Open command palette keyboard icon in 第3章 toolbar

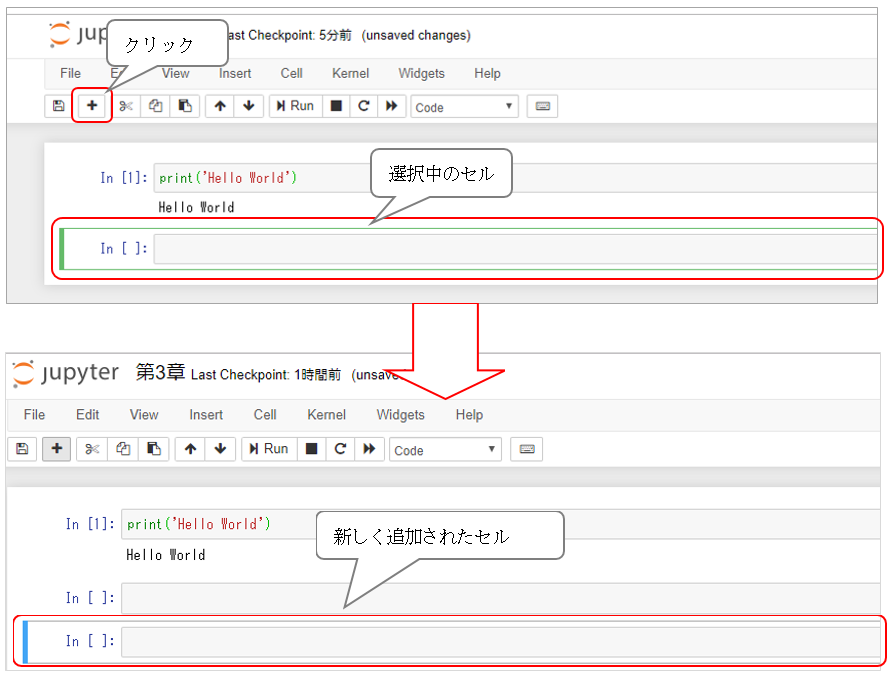[x=526, y=449]
